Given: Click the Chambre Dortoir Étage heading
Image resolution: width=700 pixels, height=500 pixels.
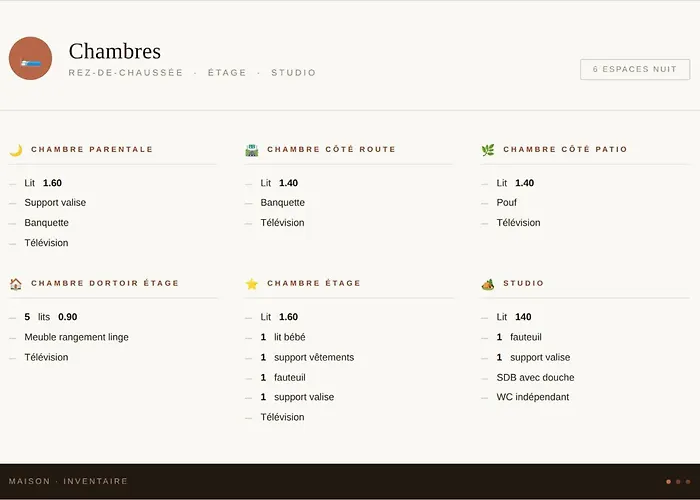Looking at the screenshot, I should [x=105, y=283].
